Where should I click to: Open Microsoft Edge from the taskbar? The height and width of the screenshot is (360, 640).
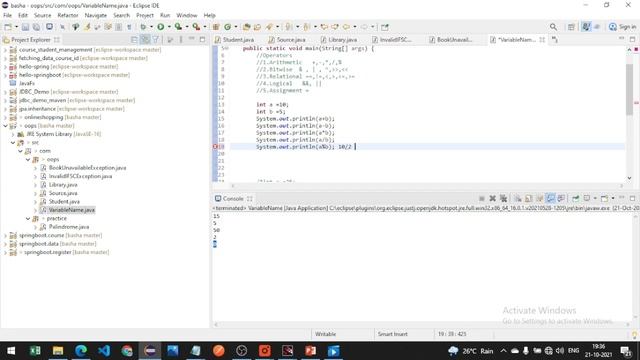pos(81,351)
